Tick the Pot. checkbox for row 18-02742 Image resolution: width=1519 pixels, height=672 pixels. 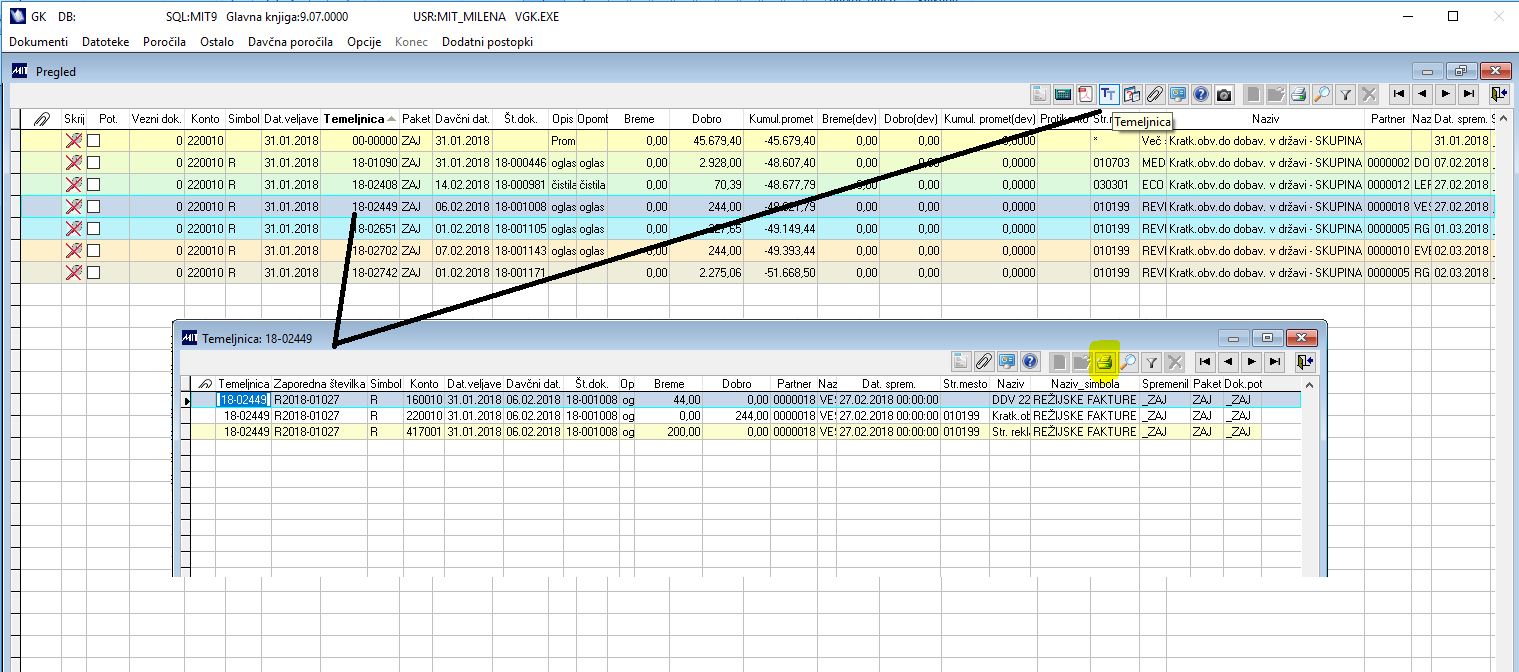click(x=94, y=273)
